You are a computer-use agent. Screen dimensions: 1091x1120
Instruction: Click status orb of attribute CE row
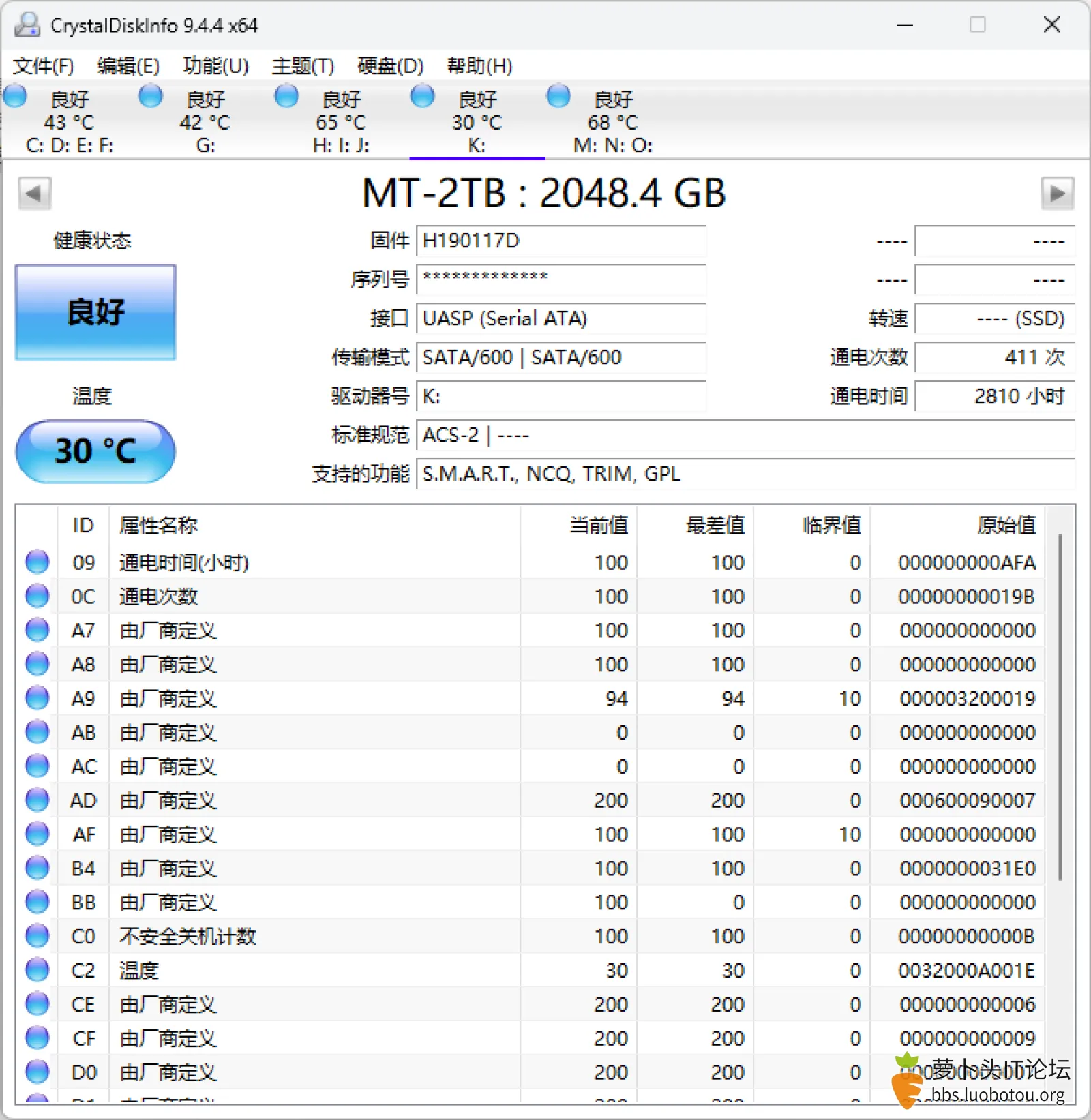pos(38,1003)
